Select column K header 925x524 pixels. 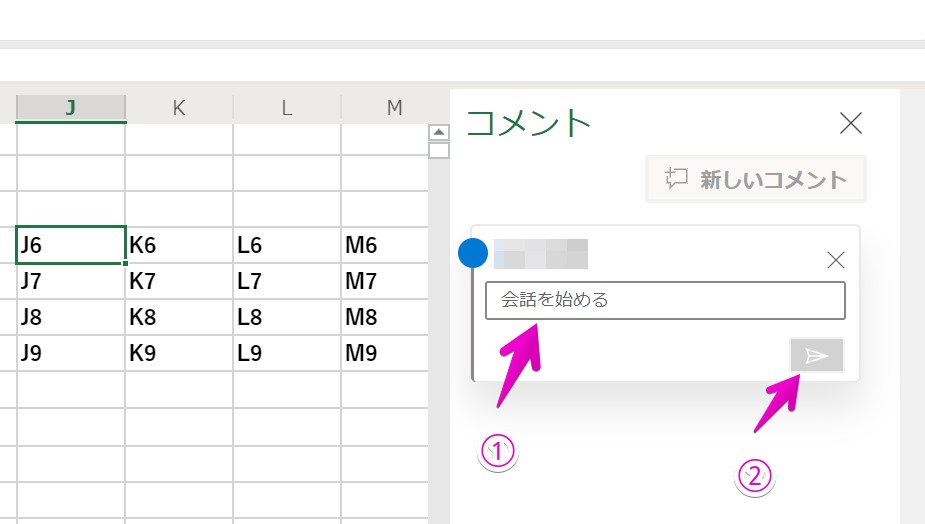(x=179, y=108)
